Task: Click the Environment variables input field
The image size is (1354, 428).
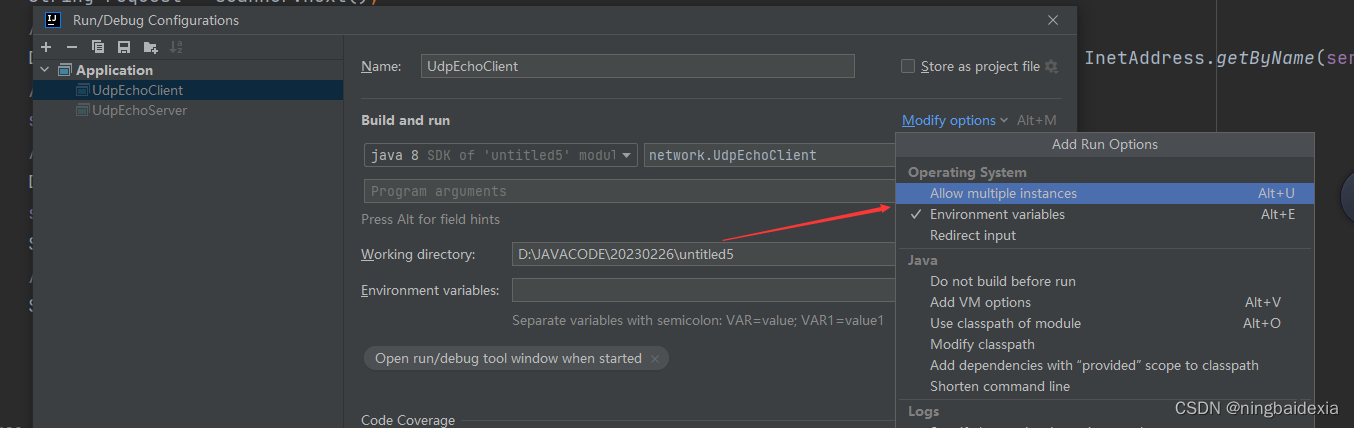Action: point(704,290)
